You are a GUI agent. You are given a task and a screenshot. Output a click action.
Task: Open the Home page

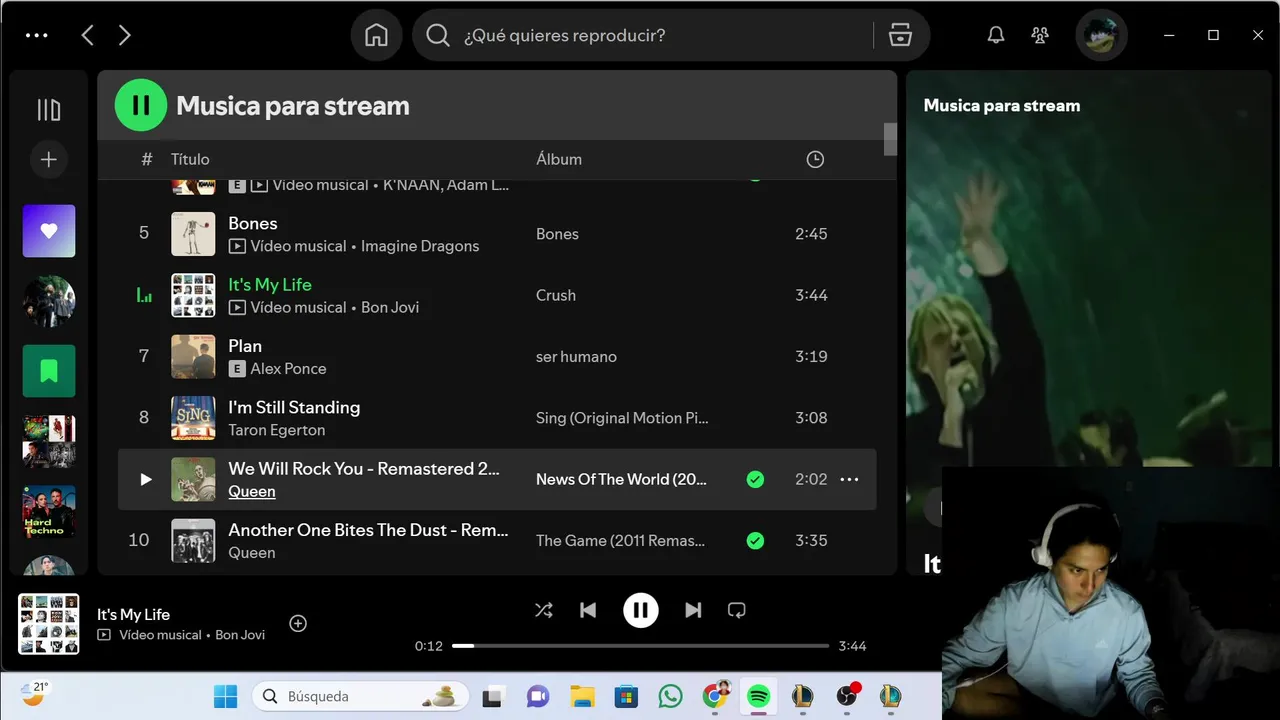(x=376, y=35)
